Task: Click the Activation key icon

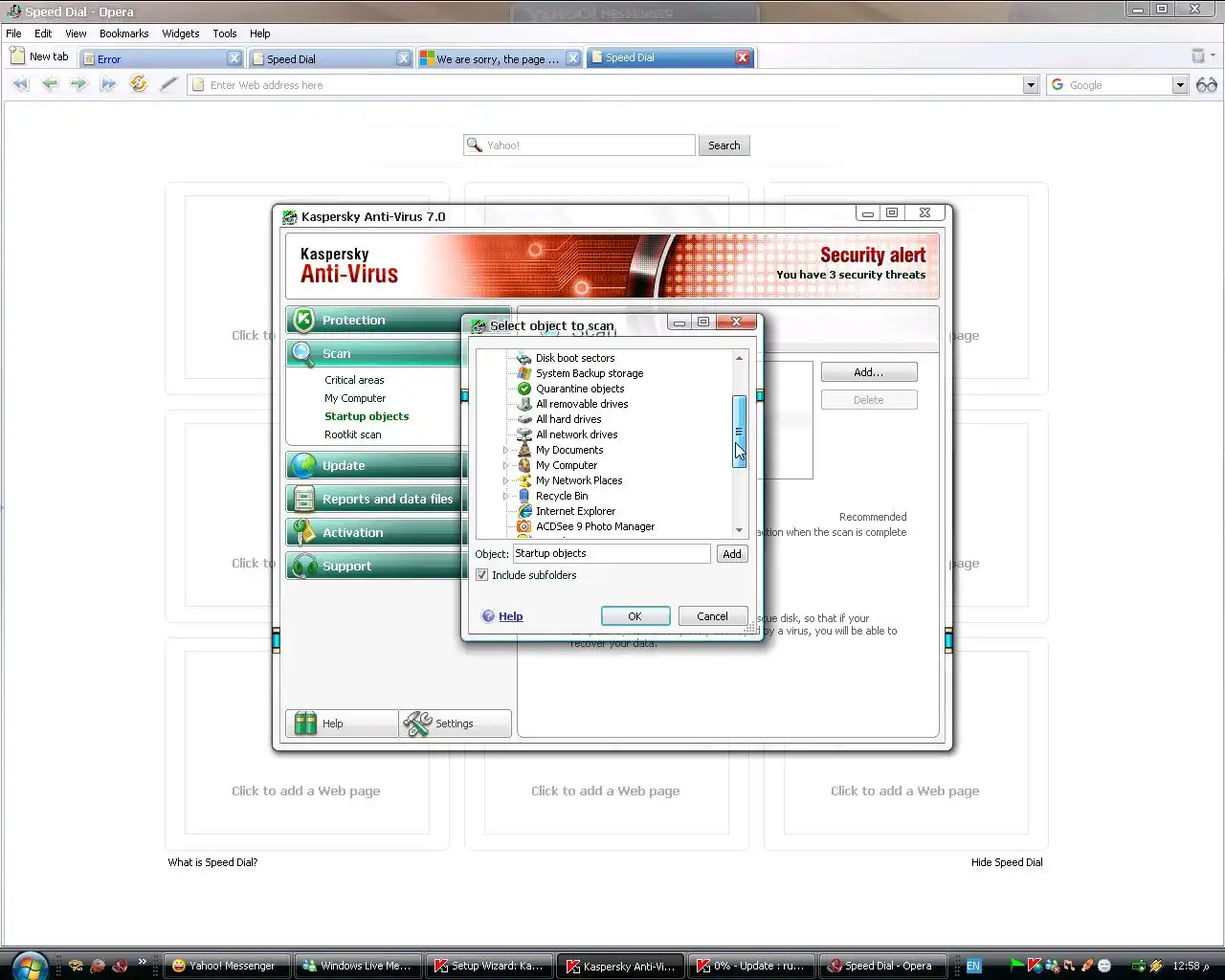Action: [303, 532]
